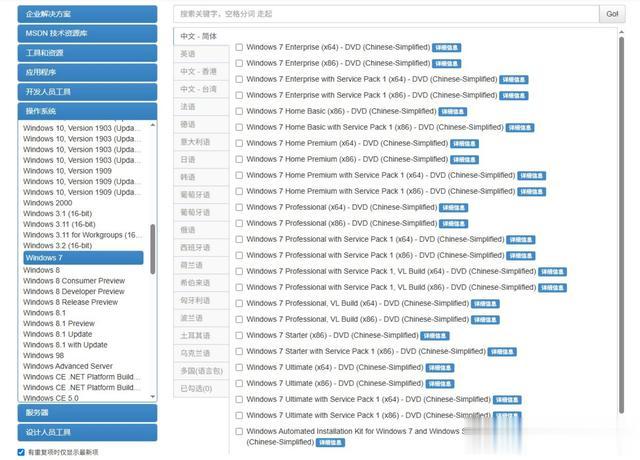Viewport: 640px width, 460px height.
Task: Choose Windows 8 Developer Preview entry
Action: 74,291
